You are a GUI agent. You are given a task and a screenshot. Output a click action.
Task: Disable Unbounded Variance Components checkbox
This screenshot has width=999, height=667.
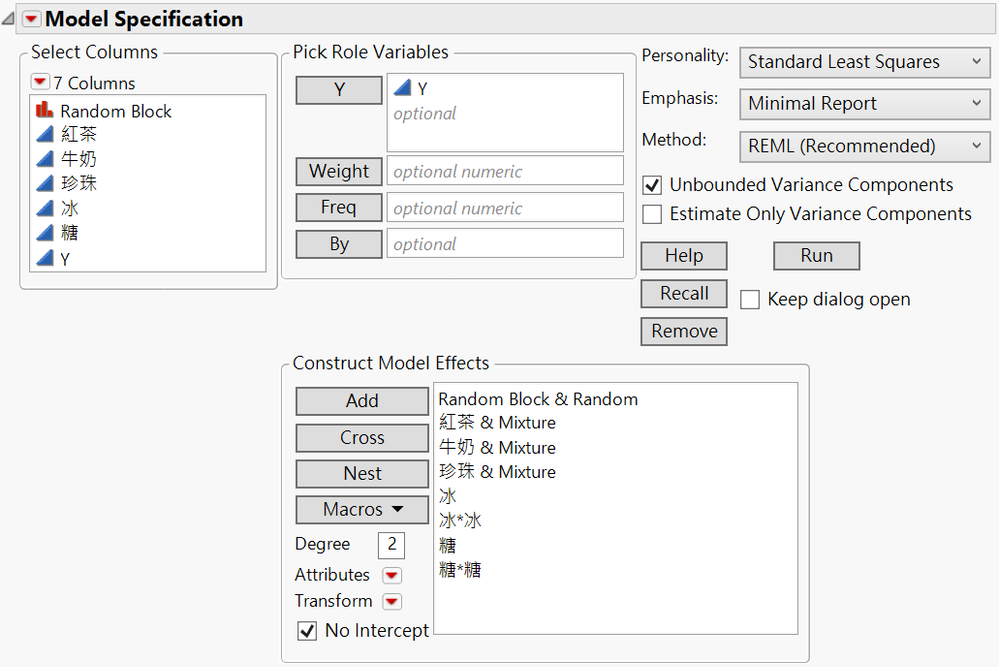pos(652,185)
